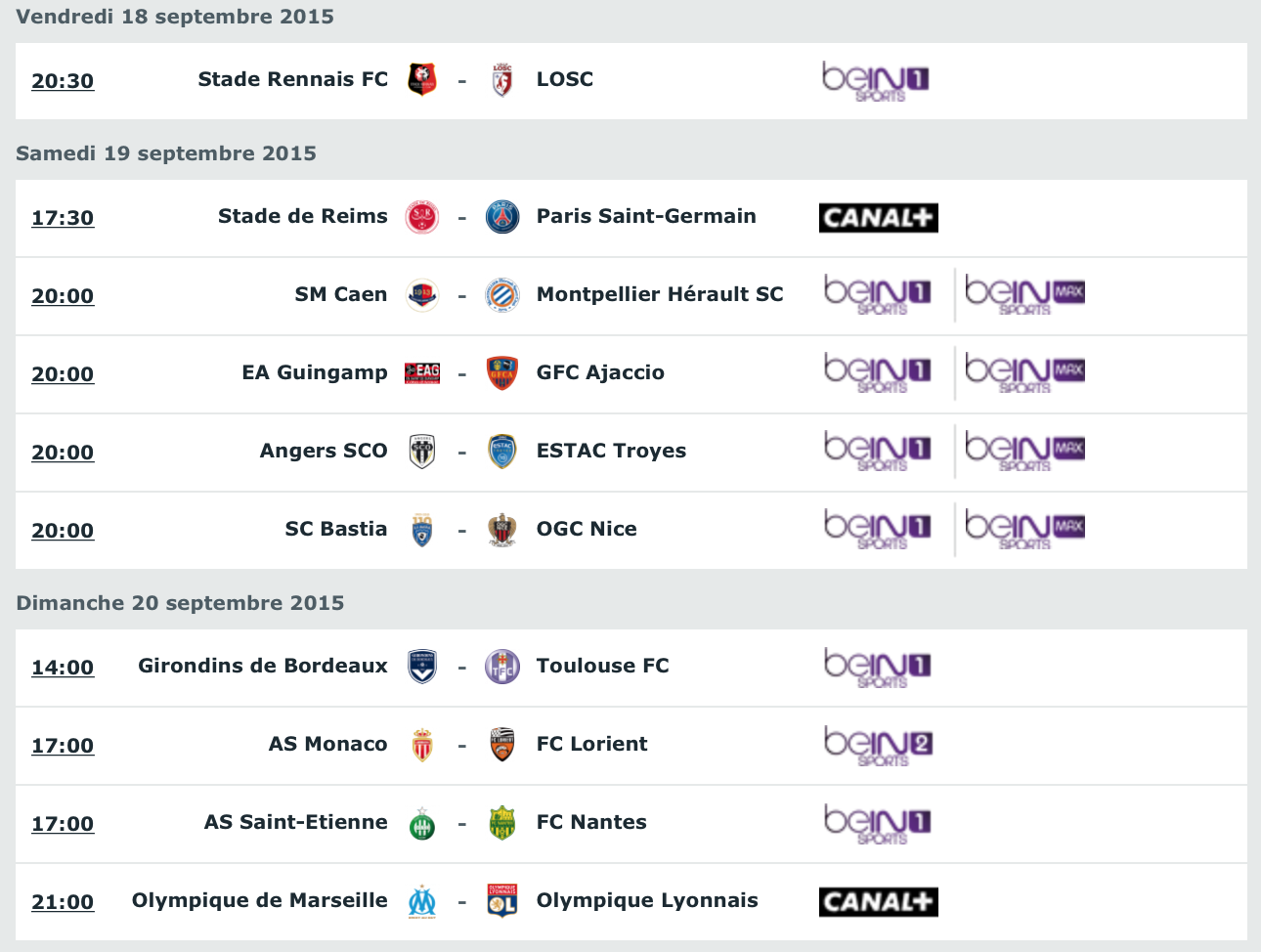This screenshot has height=952, width=1261.
Task: Click the beIN Sports Max logo for Caen match
Action: tap(1022, 294)
